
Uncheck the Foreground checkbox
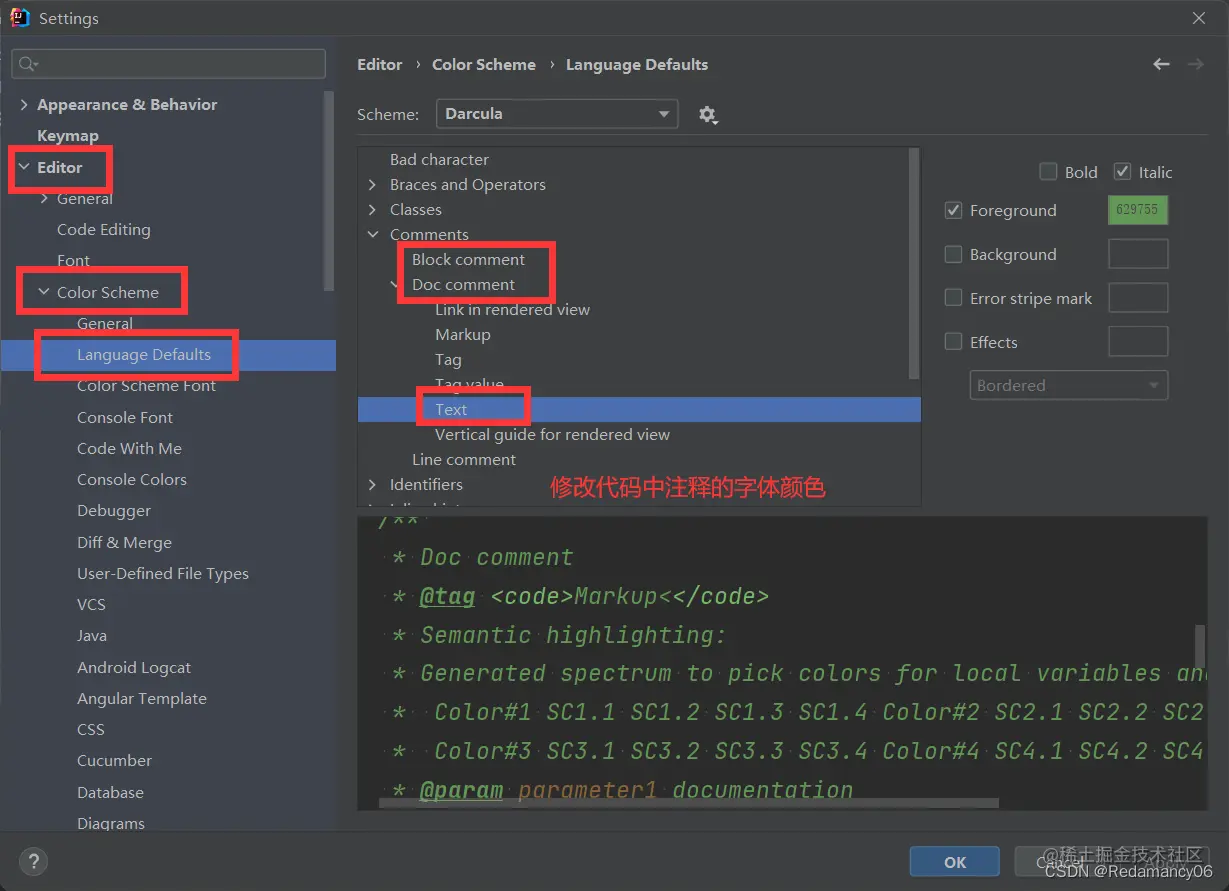point(953,210)
